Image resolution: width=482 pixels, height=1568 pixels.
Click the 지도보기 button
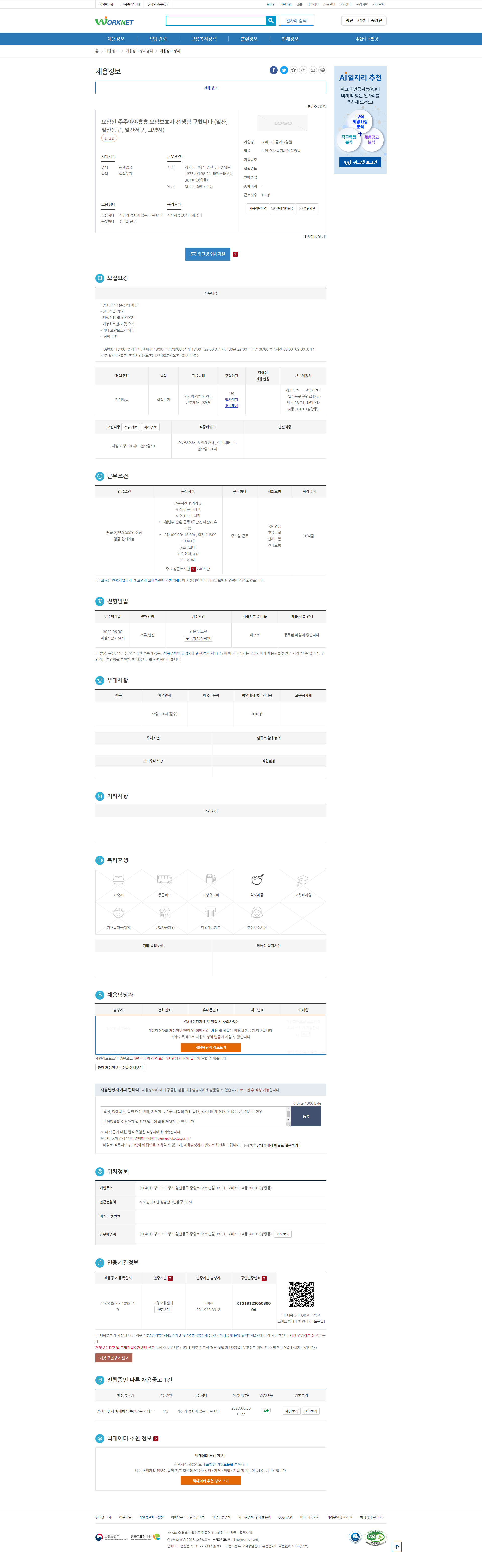[x=282, y=1234]
